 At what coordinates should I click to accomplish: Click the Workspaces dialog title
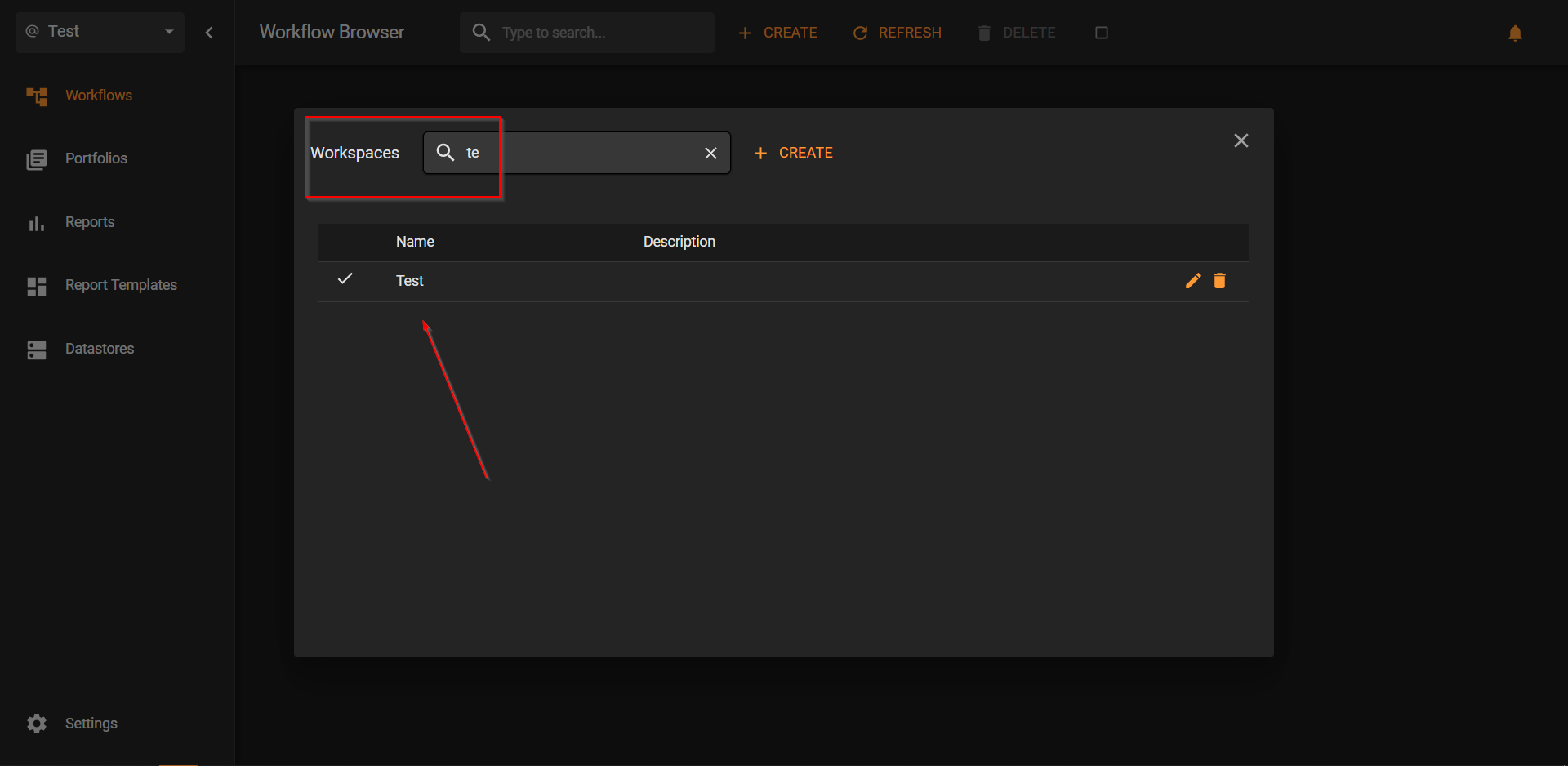pos(354,153)
